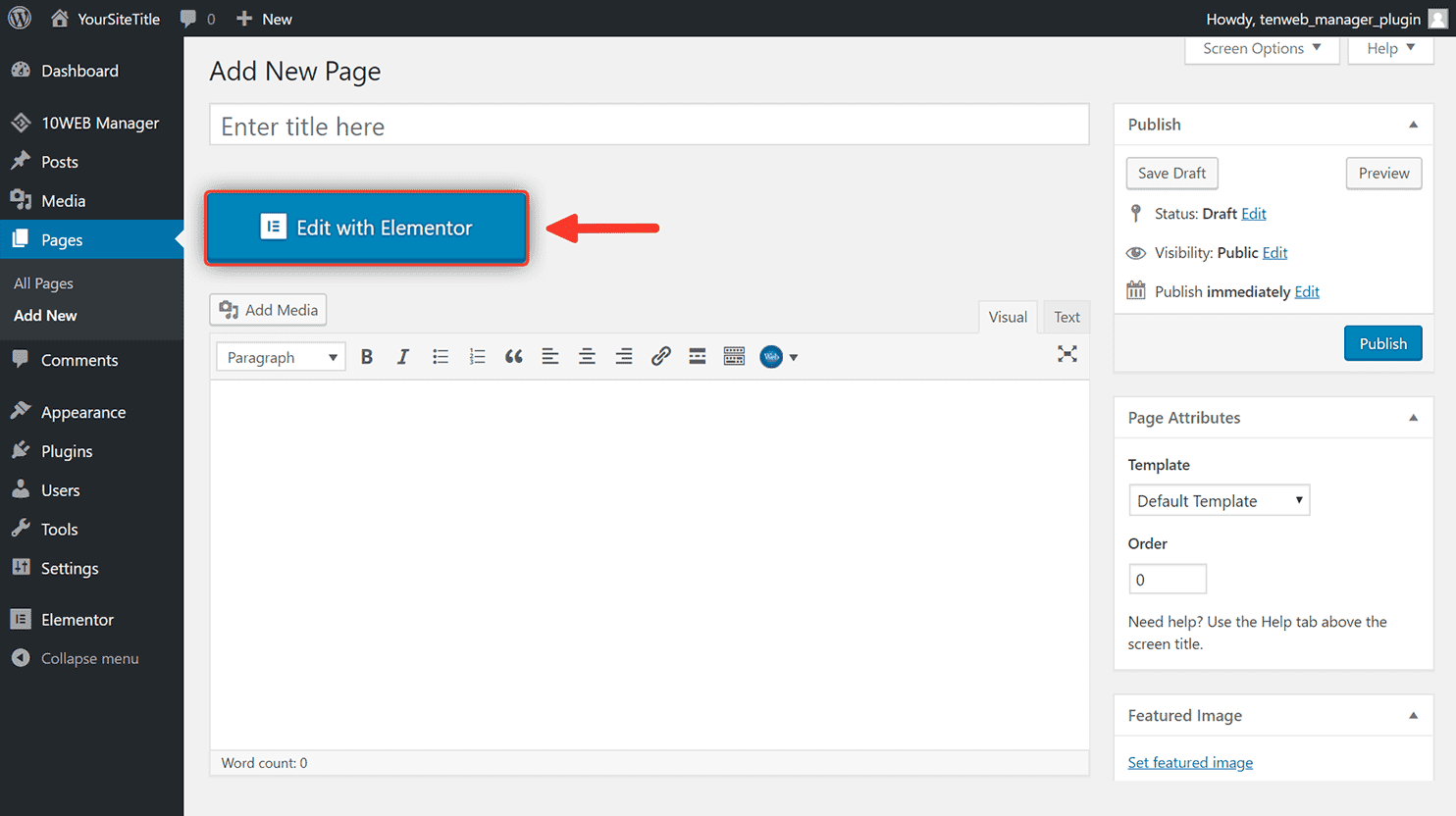Open Comments in the sidebar
The image size is (1456, 816).
click(x=91, y=360)
